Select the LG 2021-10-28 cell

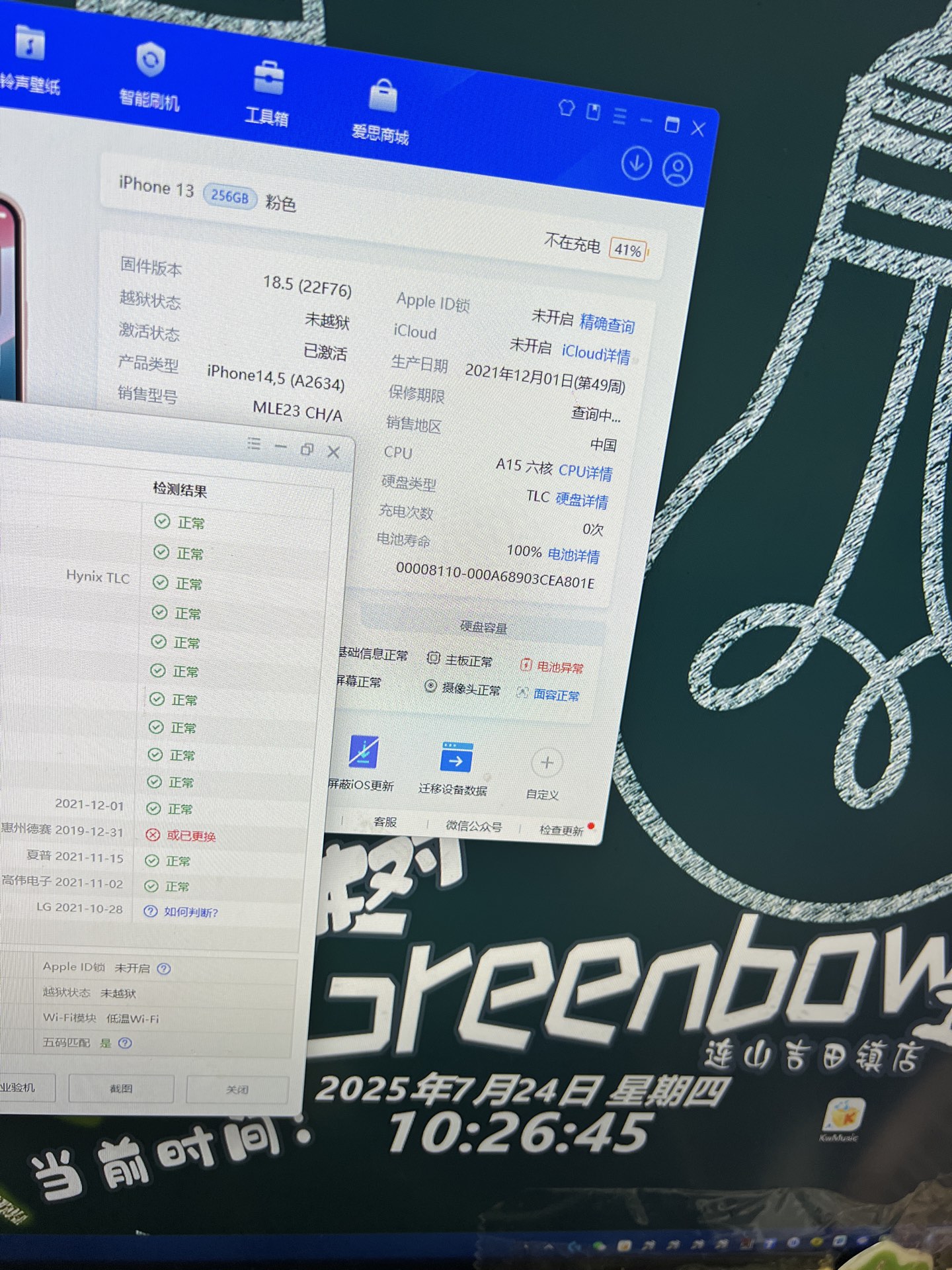click(x=80, y=908)
